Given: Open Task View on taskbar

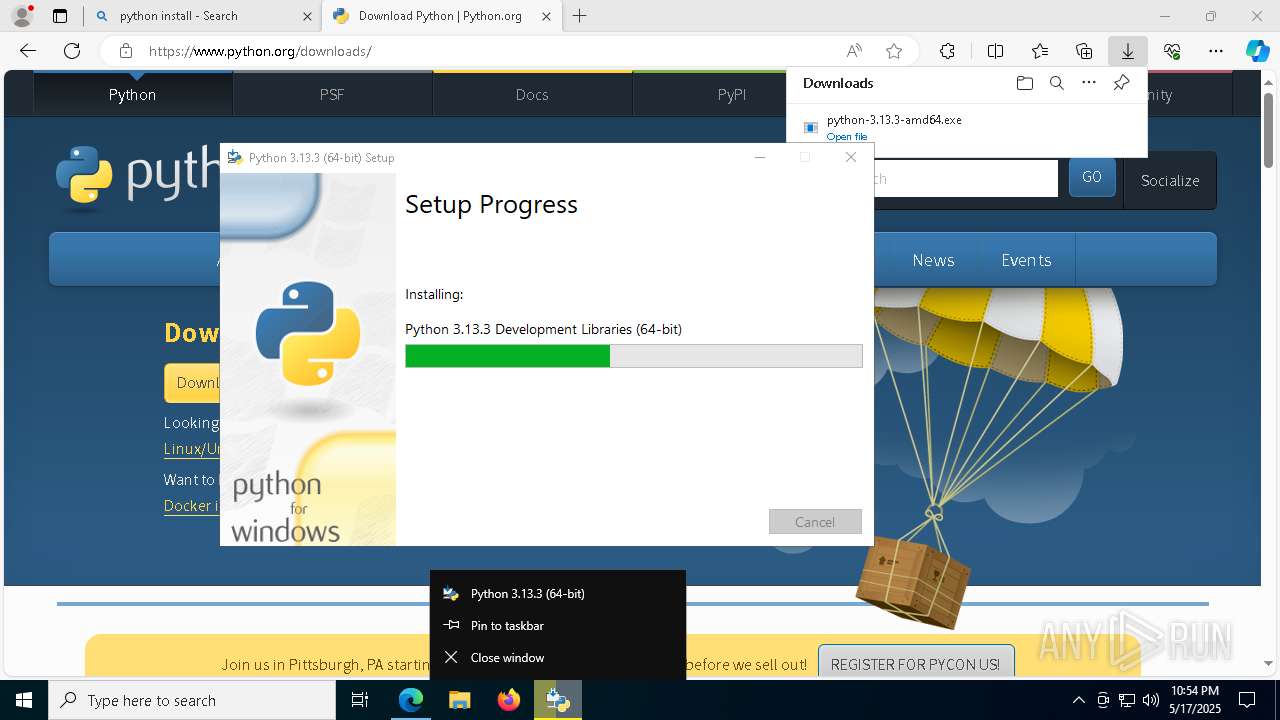Looking at the screenshot, I should coord(360,700).
